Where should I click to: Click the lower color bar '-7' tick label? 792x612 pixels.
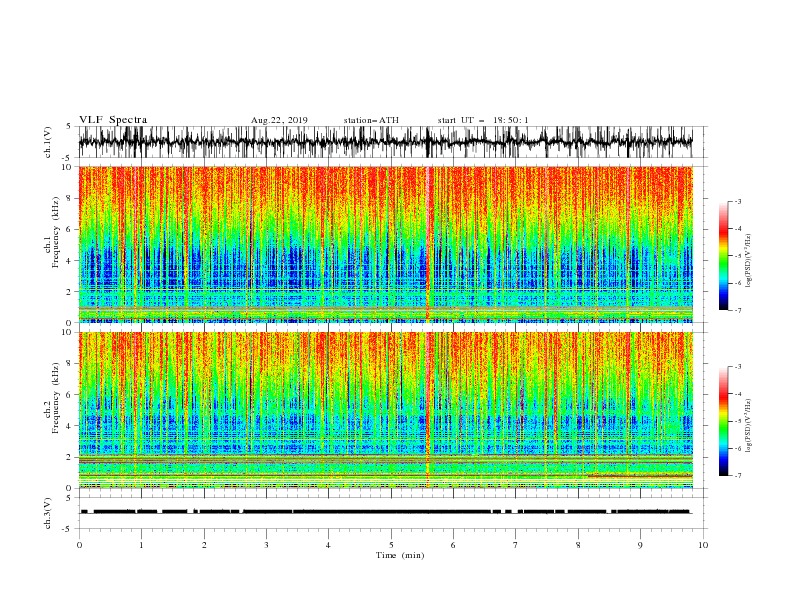(737, 476)
